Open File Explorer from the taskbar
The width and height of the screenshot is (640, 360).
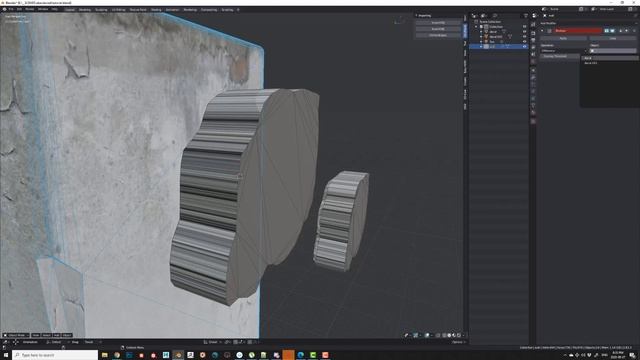(x=105, y=355)
